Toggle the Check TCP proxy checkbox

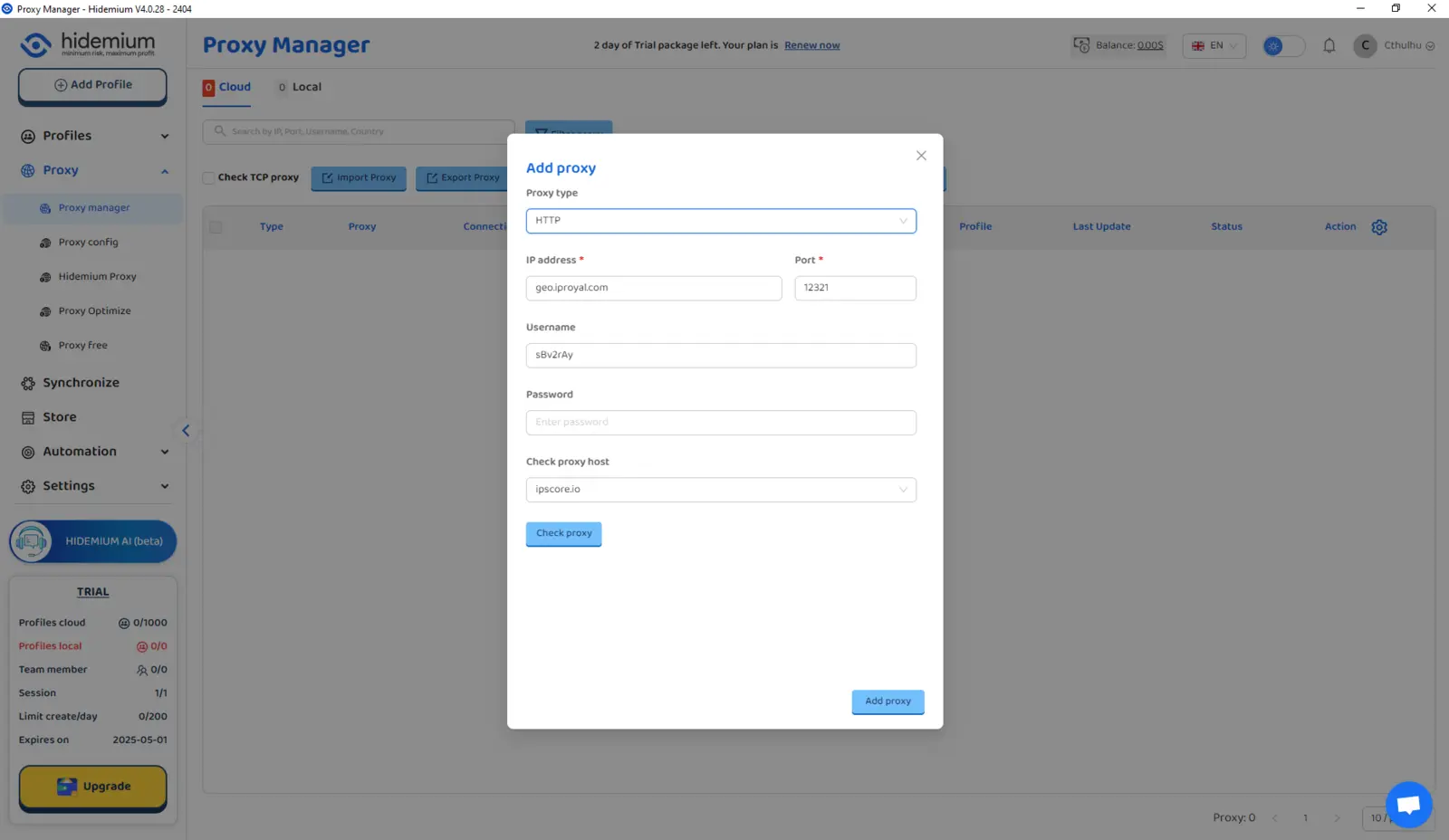[x=209, y=178]
